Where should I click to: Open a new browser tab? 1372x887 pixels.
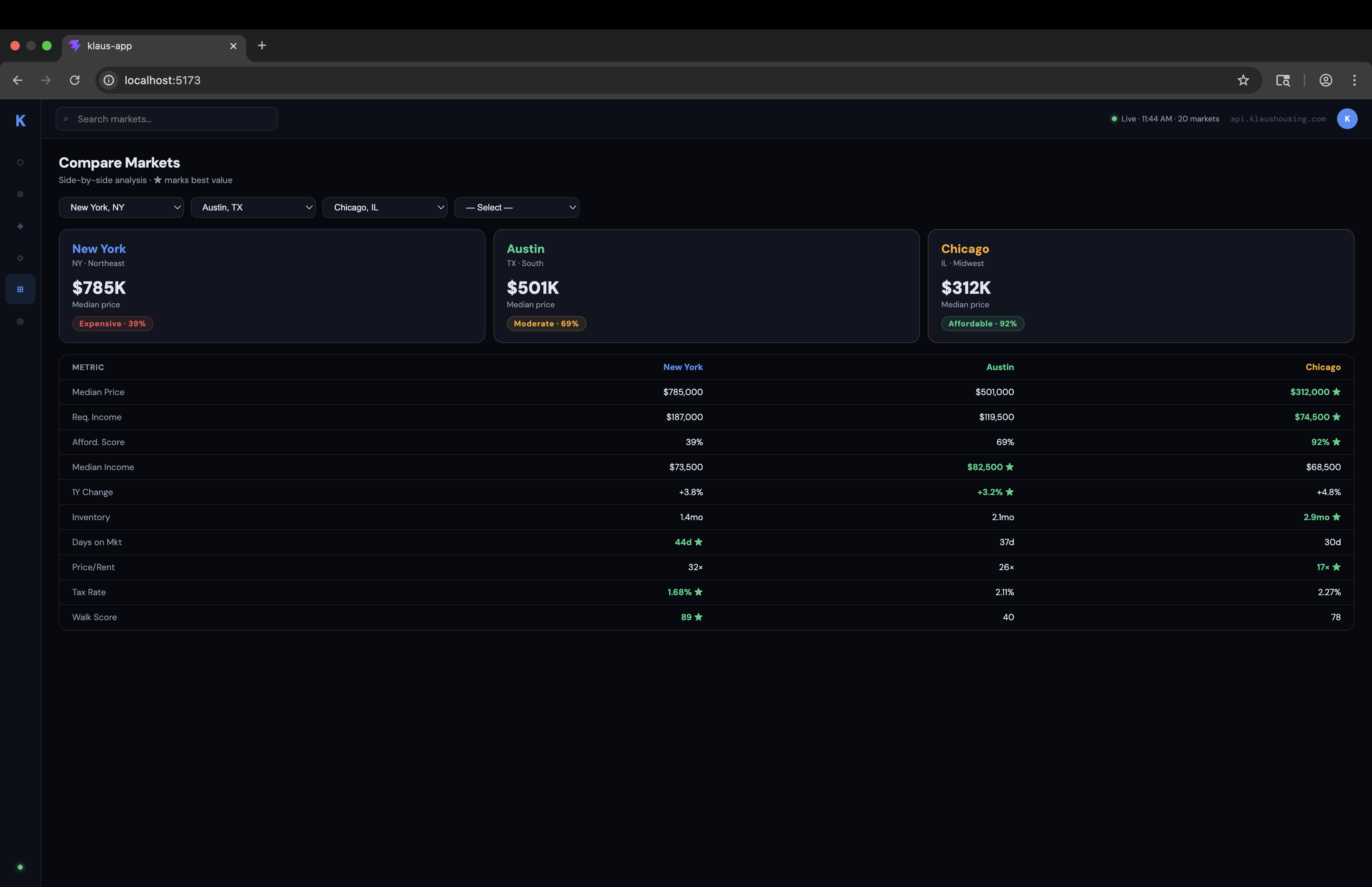pos(262,46)
